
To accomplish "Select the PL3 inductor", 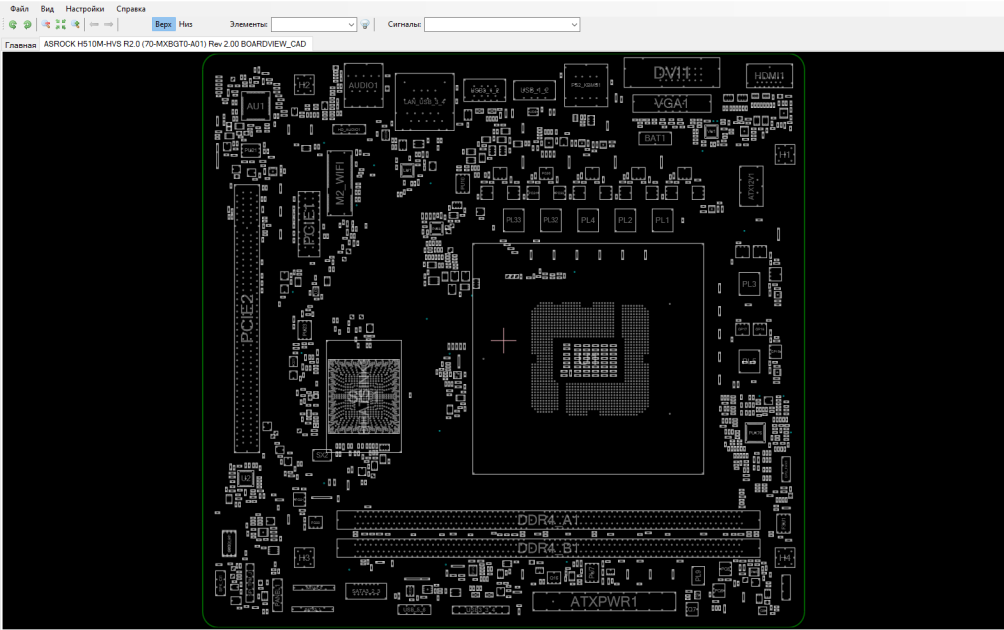I will click(x=749, y=284).
